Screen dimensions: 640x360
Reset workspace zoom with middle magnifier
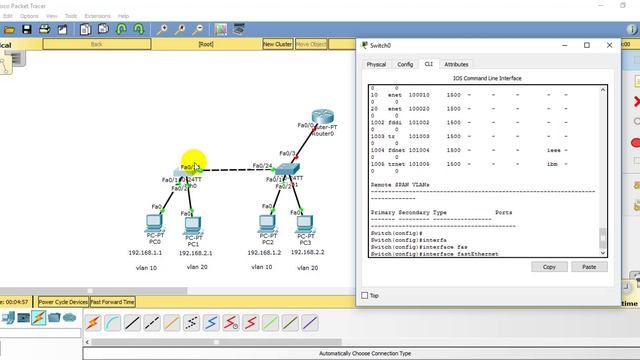[x=180, y=29]
